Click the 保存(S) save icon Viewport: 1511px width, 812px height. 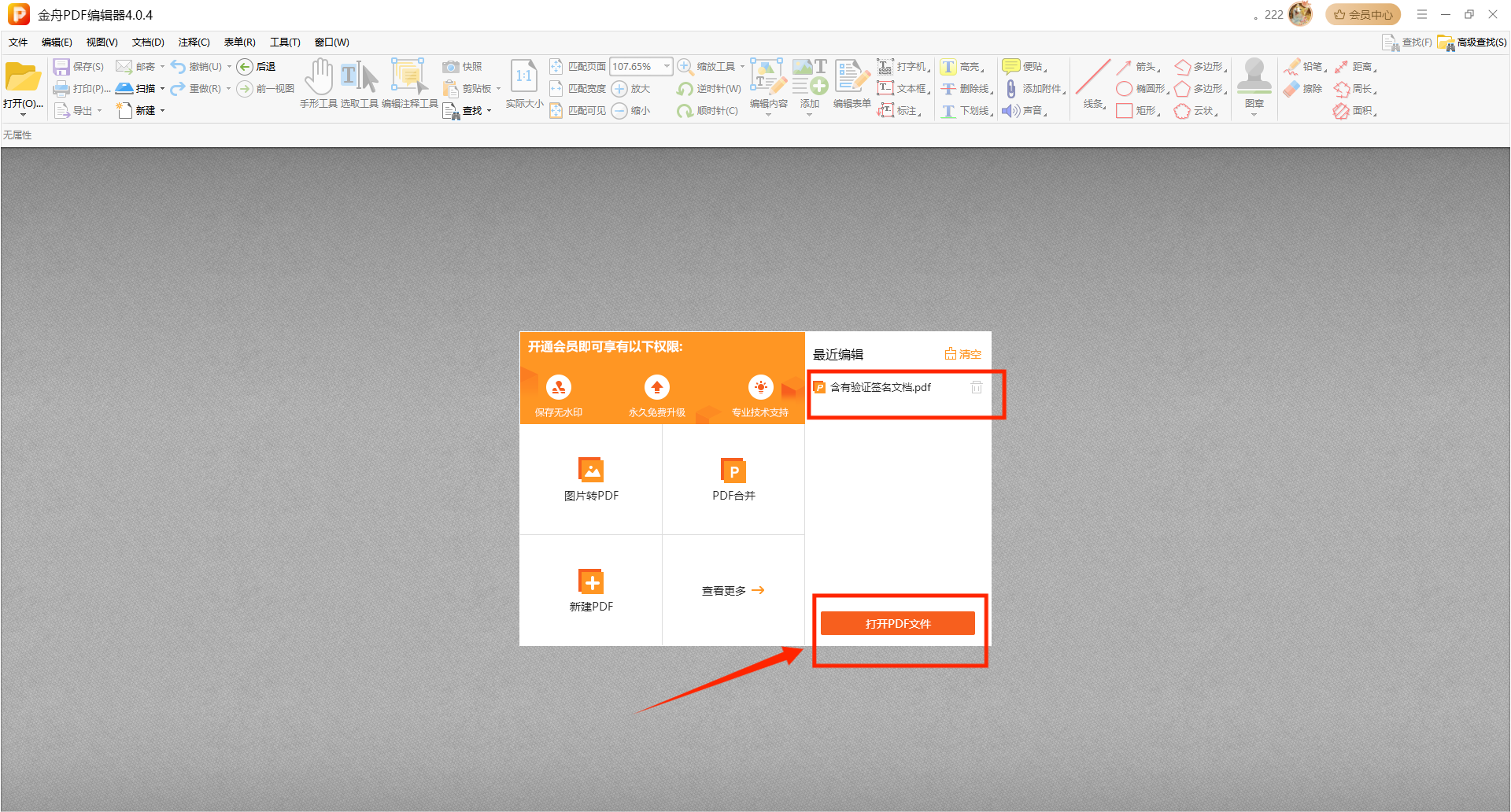click(x=61, y=67)
